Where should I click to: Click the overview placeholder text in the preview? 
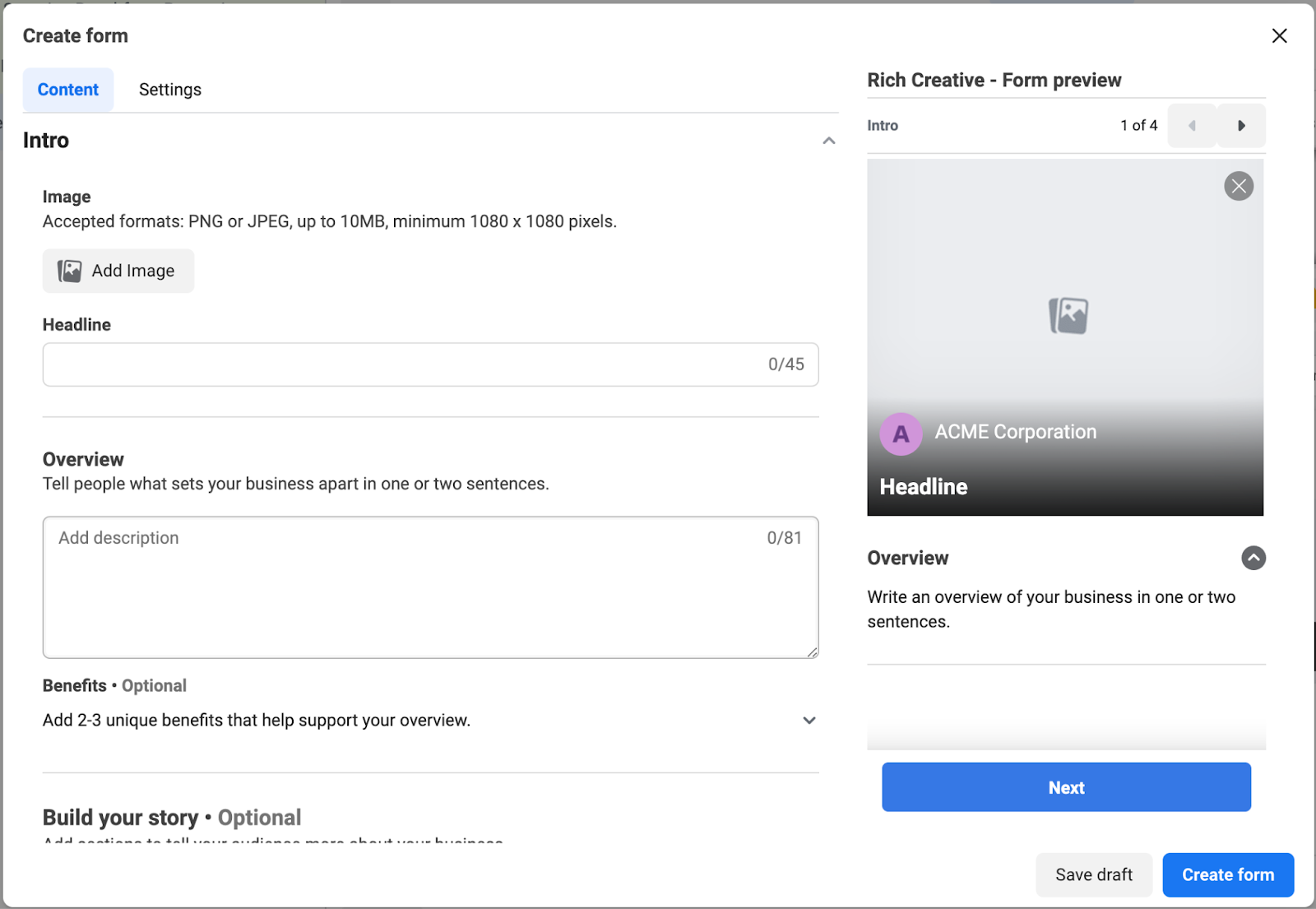tap(1050, 610)
